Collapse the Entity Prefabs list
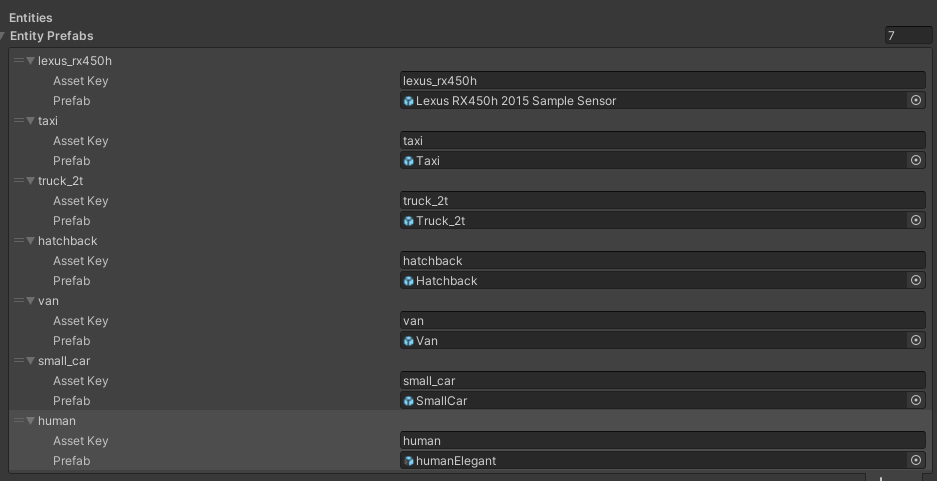The height and width of the screenshot is (481, 937). (4, 36)
